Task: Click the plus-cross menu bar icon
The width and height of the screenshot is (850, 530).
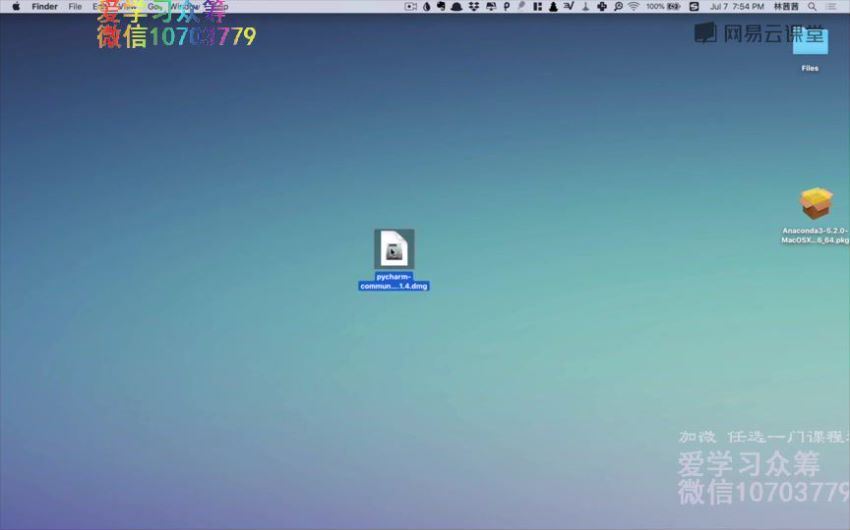Action: tap(602, 7)
